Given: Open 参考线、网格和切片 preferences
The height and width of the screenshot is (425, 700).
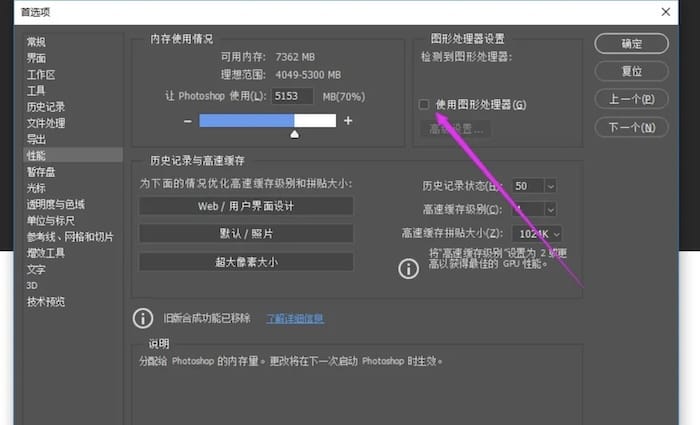Looking at the screenshot, I should (x=70, y=237).
